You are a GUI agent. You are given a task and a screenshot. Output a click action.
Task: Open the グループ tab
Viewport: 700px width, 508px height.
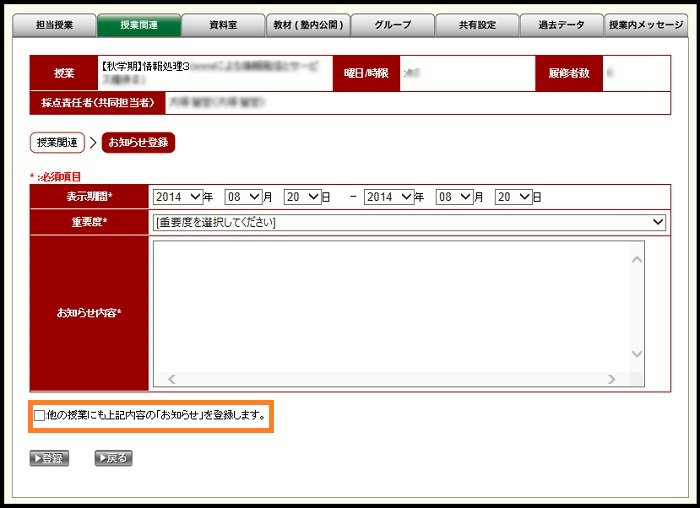coord(392,25)
